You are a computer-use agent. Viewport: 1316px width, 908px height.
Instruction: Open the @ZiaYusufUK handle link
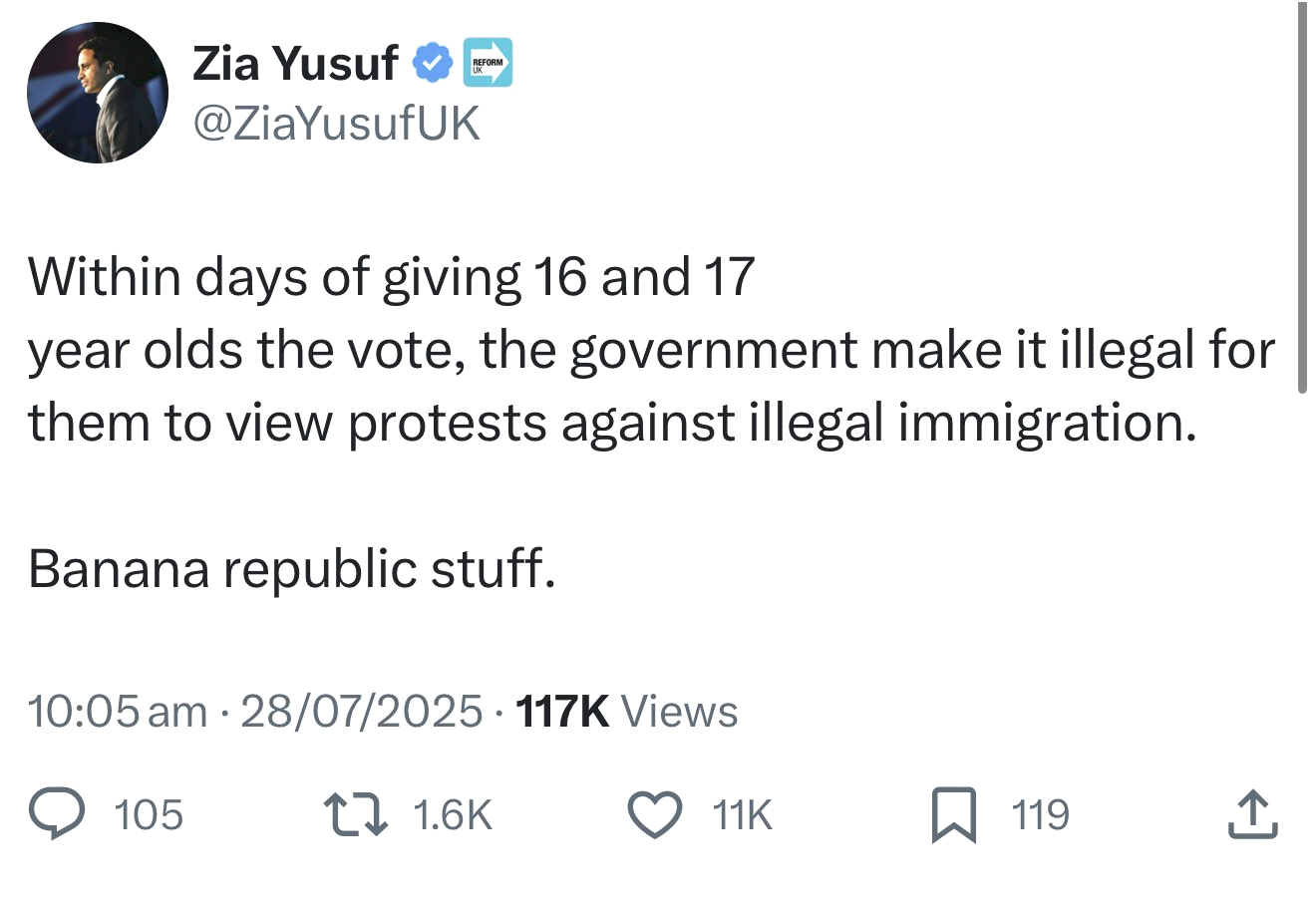point(335,124)
